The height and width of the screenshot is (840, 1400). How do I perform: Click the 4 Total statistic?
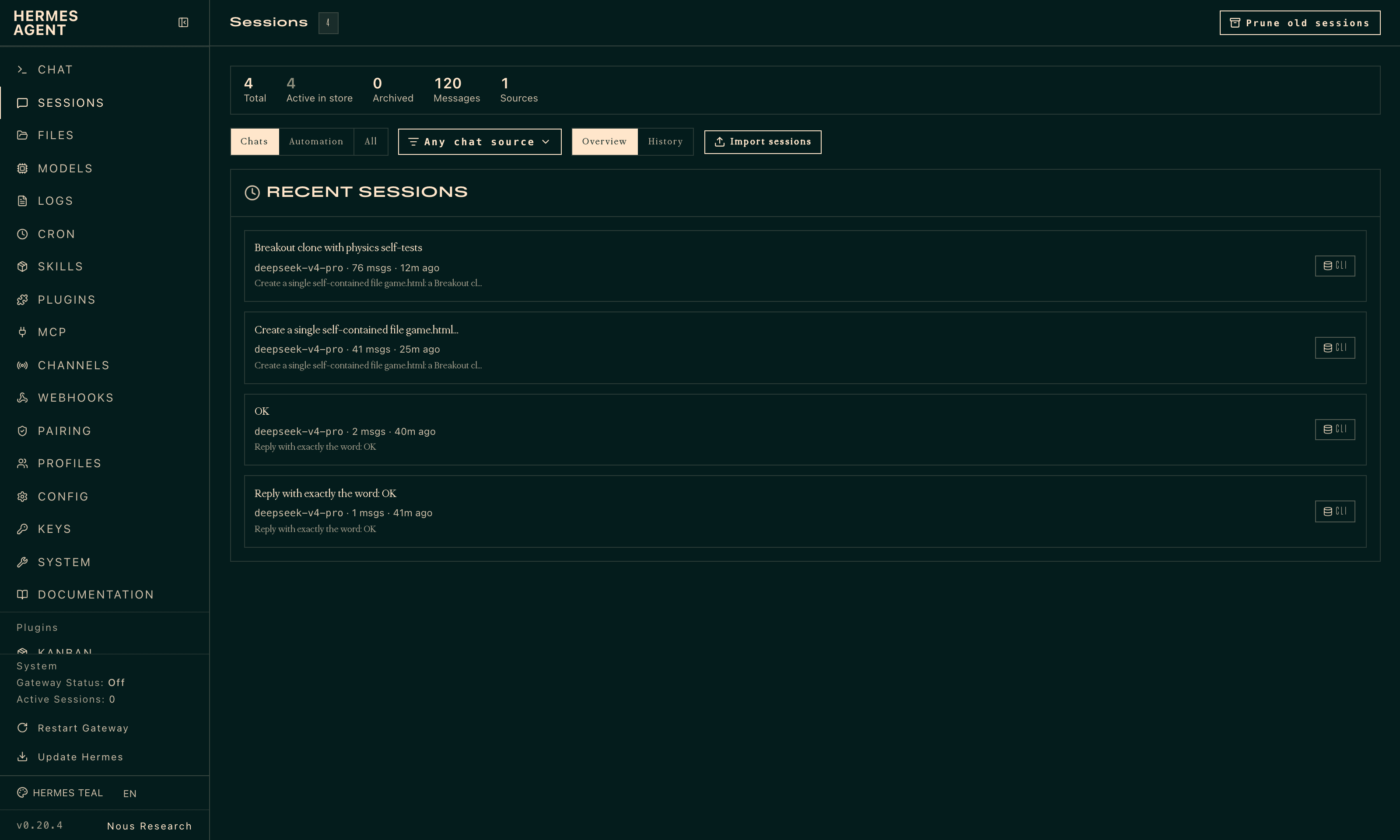[255, 90]
